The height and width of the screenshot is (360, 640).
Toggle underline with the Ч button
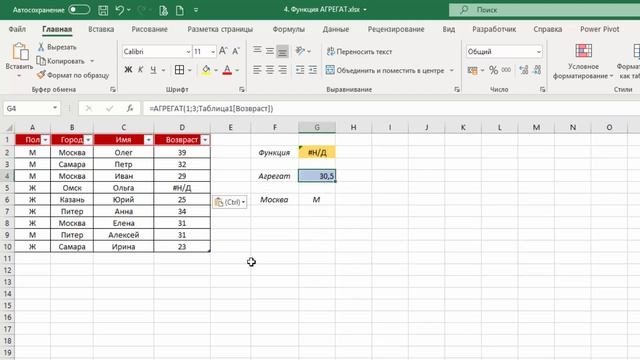153,70
